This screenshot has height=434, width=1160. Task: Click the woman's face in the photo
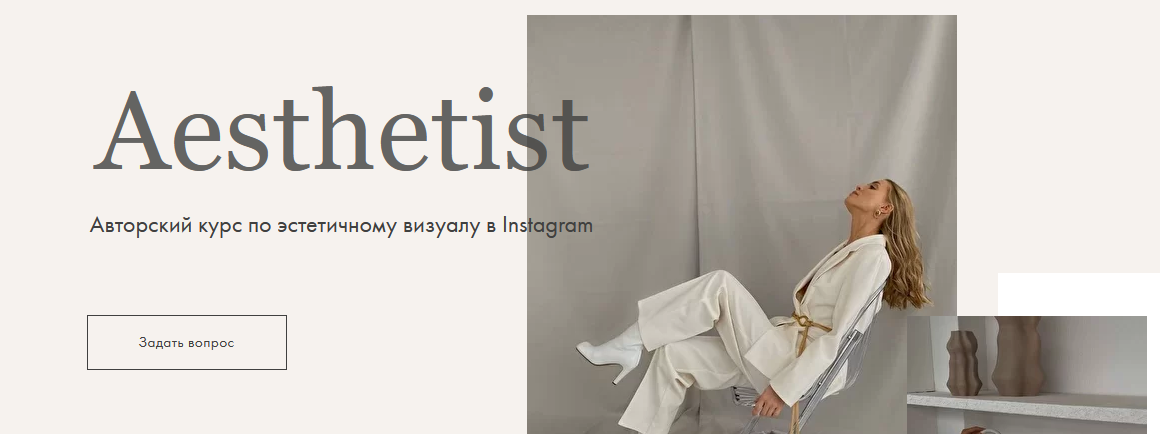pyautogui.click(x=865, y=196)
